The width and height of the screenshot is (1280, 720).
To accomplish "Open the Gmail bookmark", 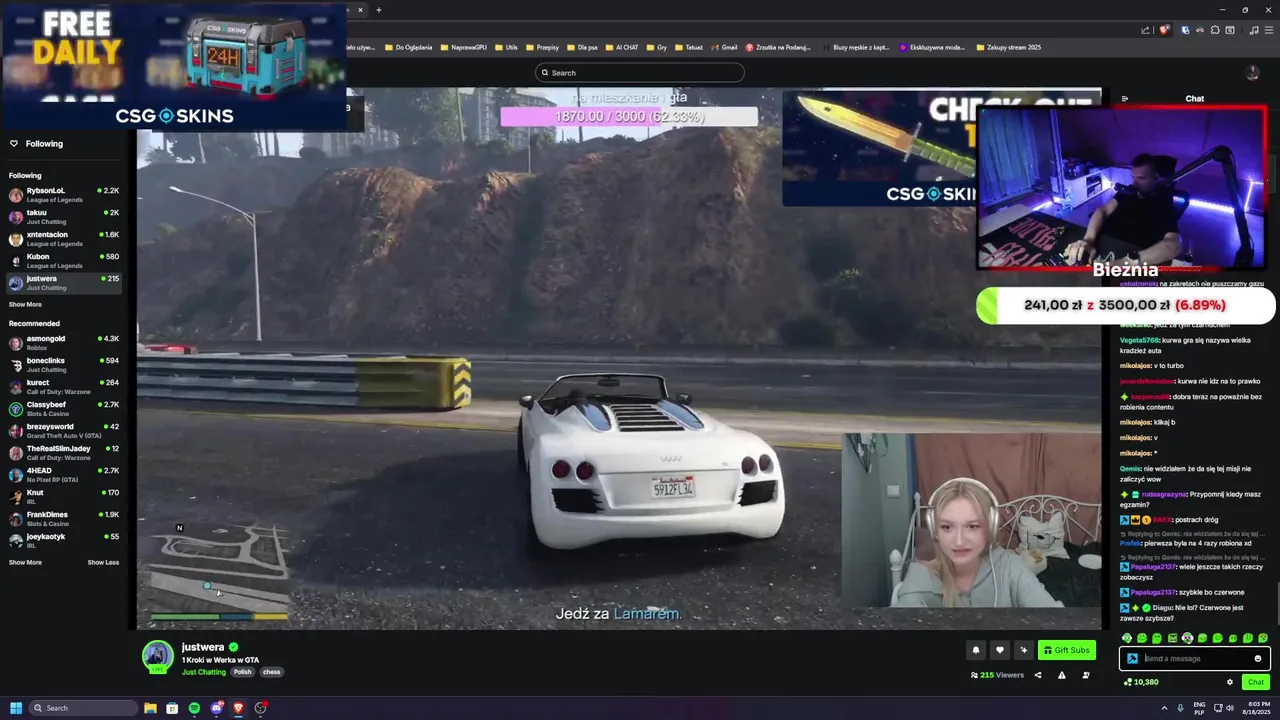I will point(723,47).
